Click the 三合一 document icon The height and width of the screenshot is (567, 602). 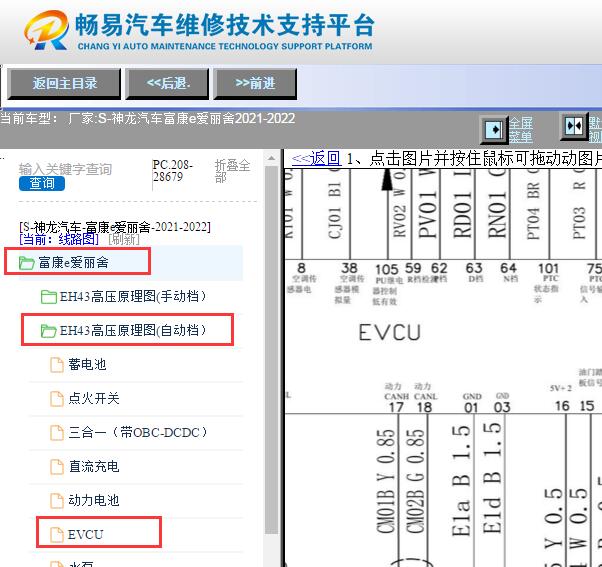[57, 433]
